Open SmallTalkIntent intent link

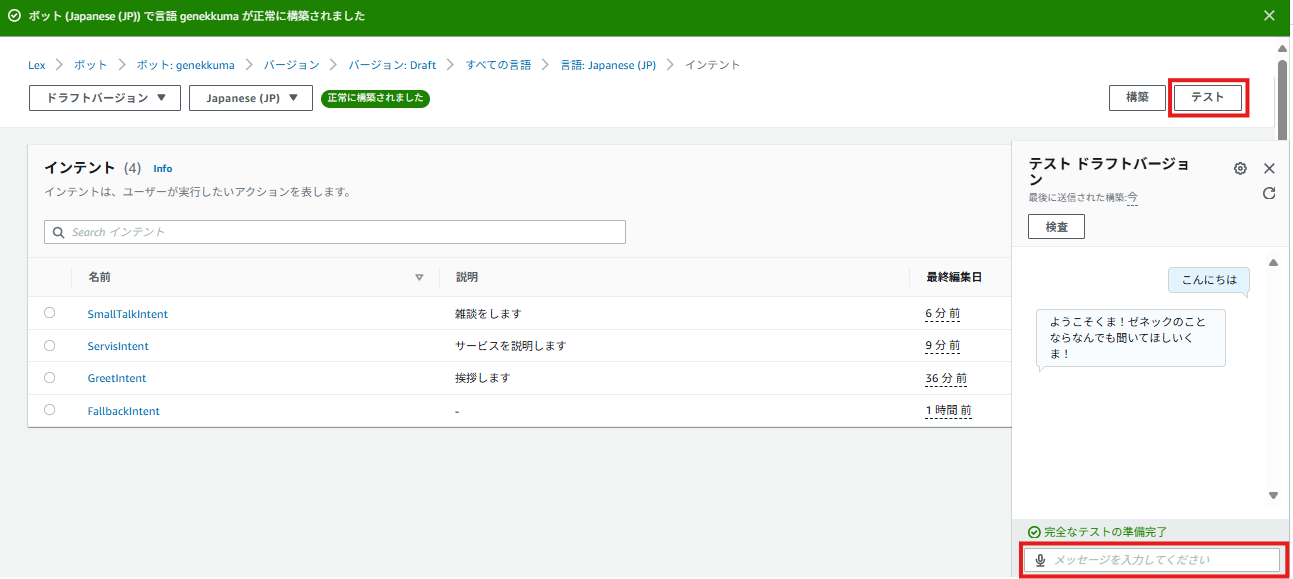[x=128, y=314]
